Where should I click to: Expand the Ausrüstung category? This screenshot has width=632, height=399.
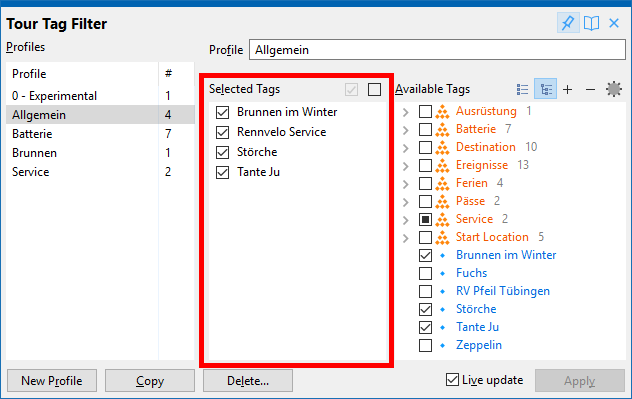[x=406, y=112]
